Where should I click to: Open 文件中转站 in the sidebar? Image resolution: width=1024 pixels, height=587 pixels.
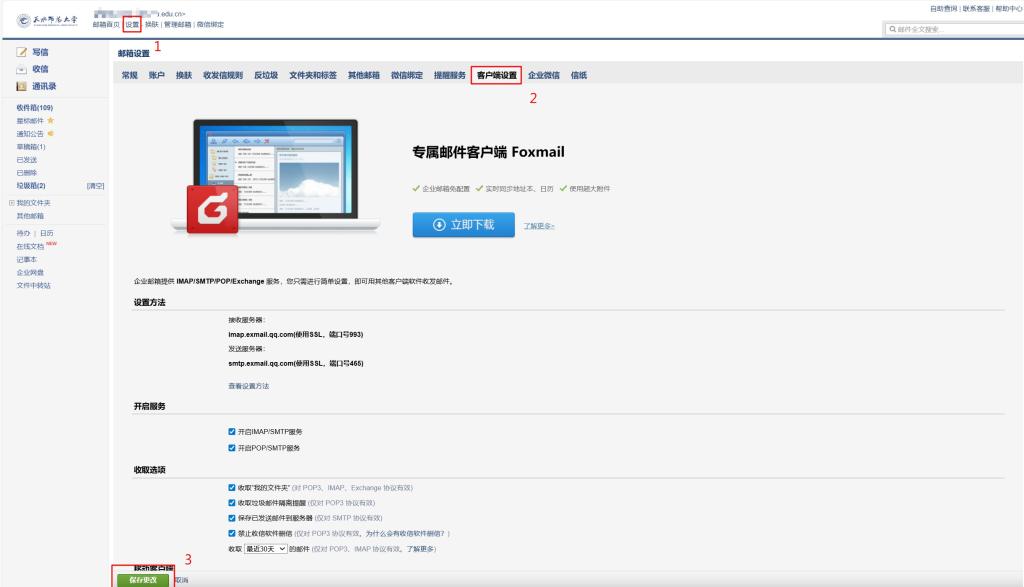33,286
